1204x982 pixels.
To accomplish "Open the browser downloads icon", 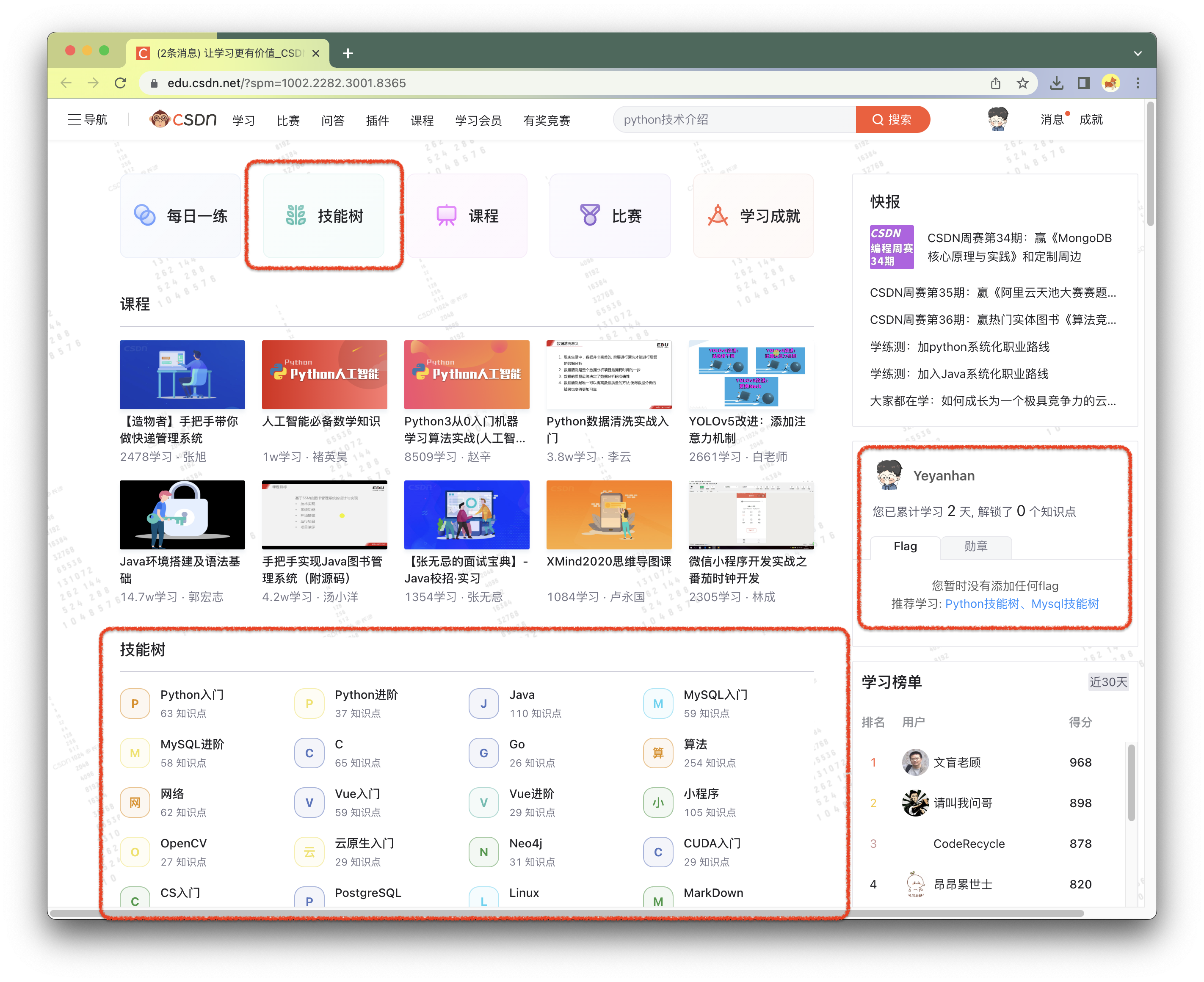I will 1056,83.
